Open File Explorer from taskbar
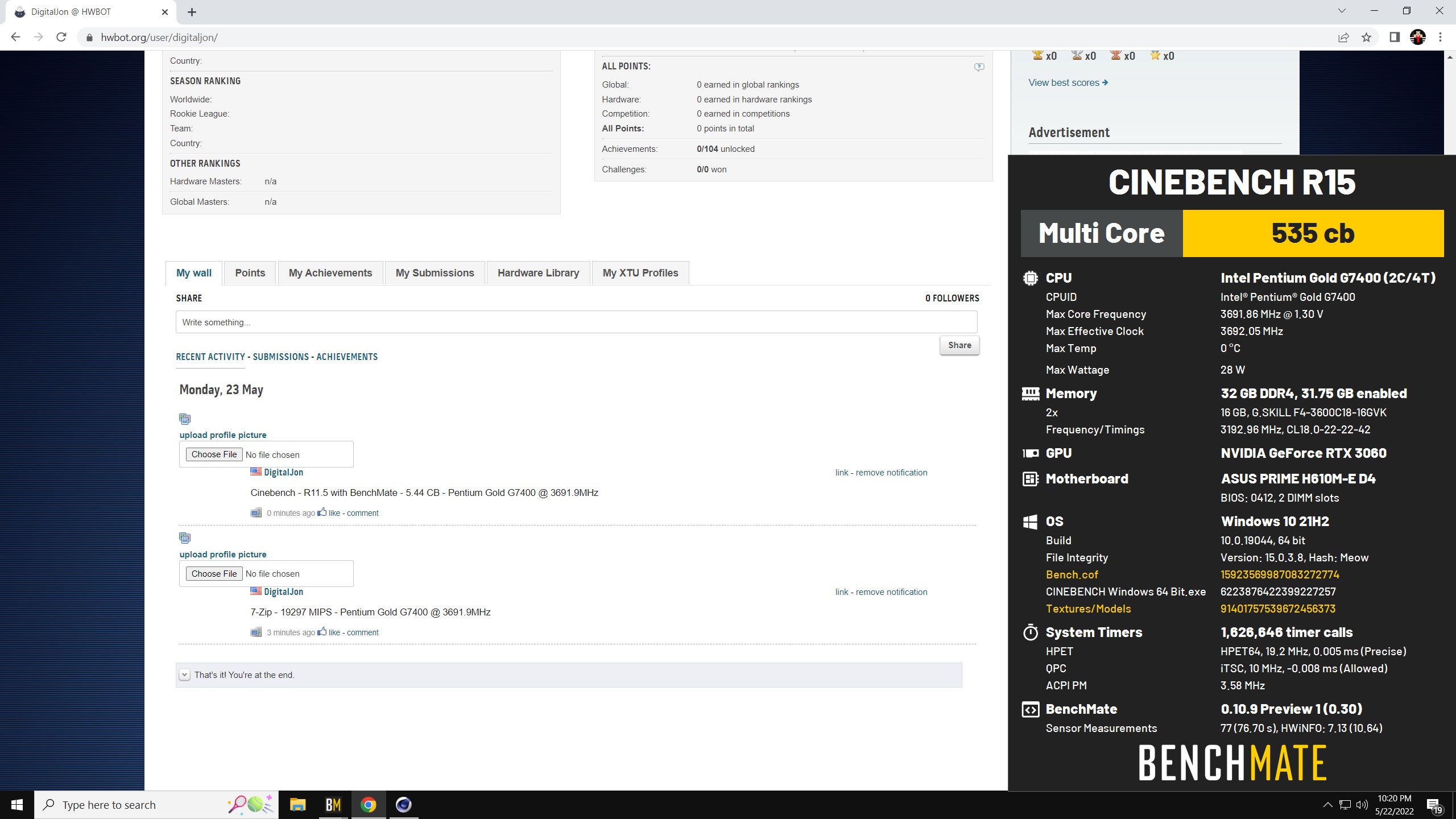 tap(297, 805)
